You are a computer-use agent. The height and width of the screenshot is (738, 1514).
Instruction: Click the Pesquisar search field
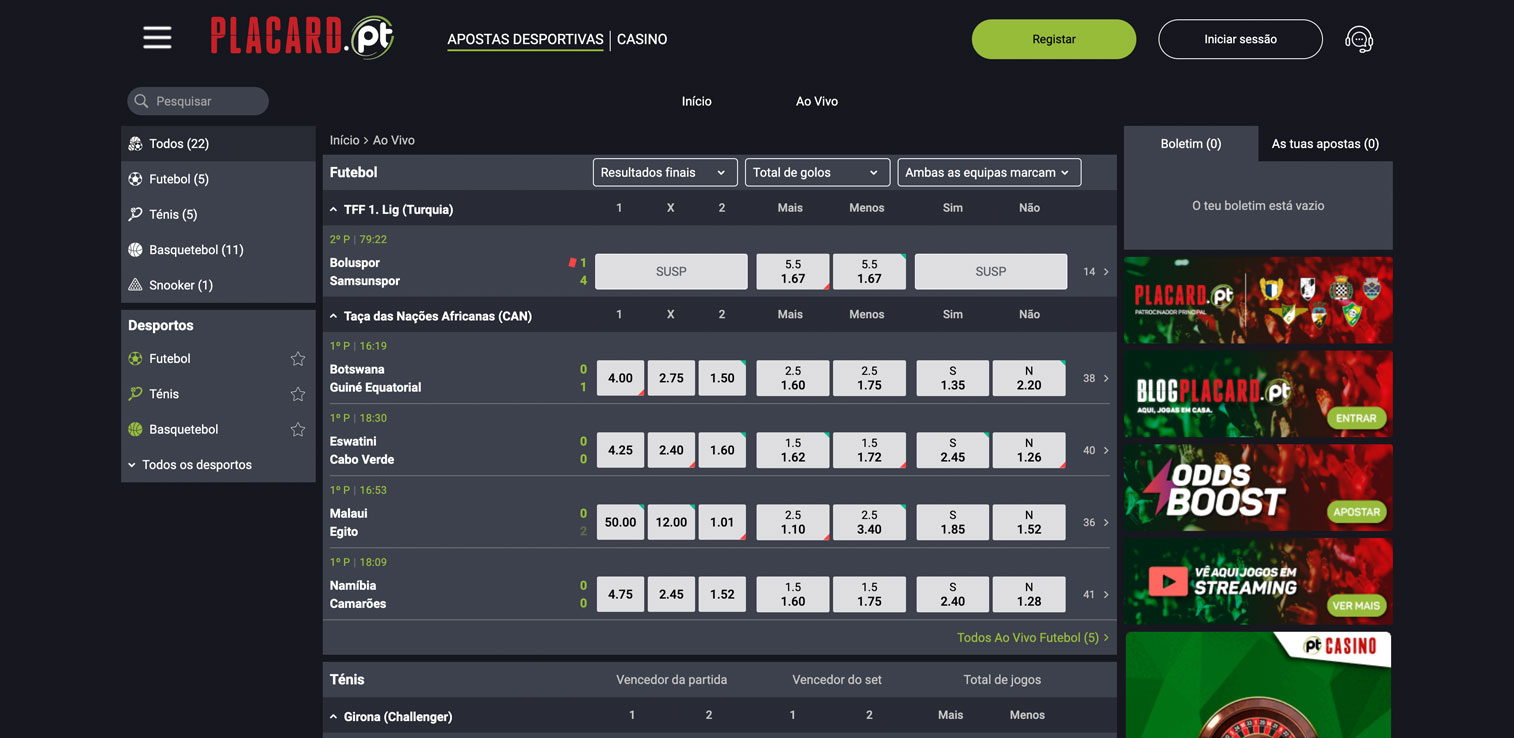pos(198,101)
